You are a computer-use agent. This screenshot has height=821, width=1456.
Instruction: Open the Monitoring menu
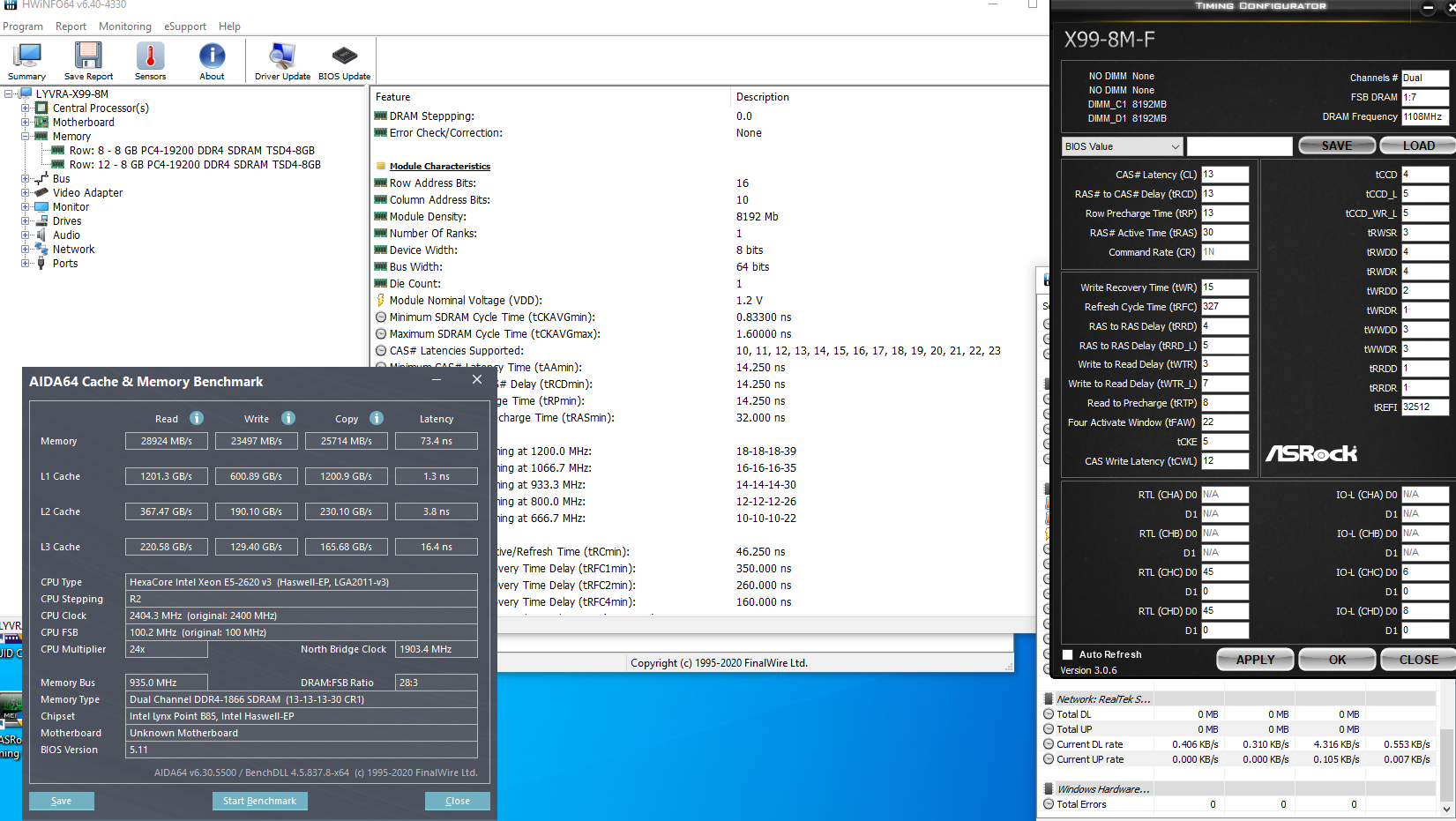coord(125,26)
